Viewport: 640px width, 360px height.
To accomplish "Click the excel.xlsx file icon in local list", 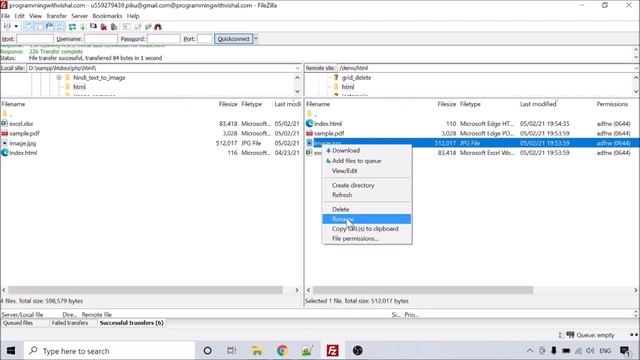I will 4,123.
